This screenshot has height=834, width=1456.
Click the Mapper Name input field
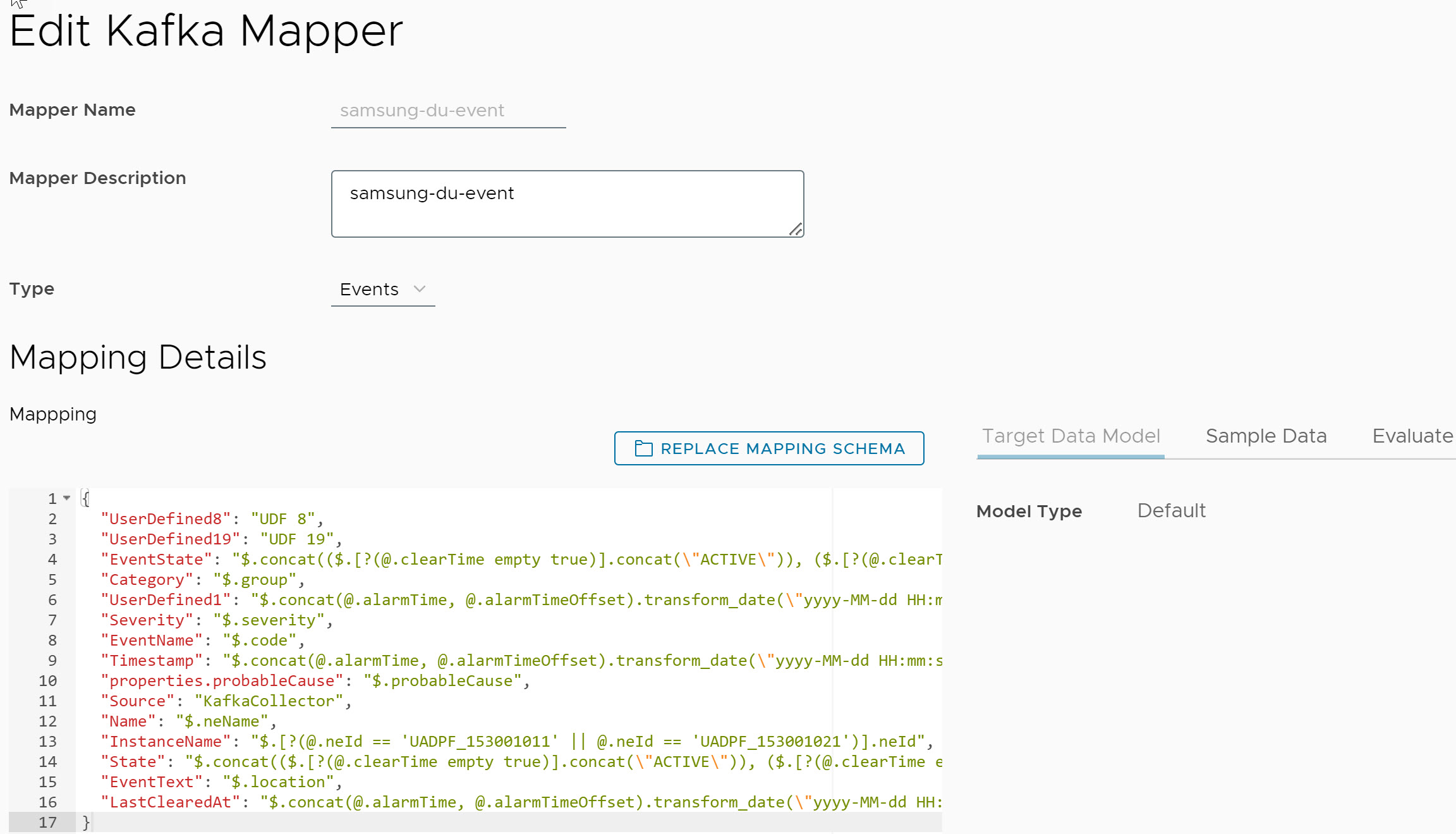coord(448,111)
